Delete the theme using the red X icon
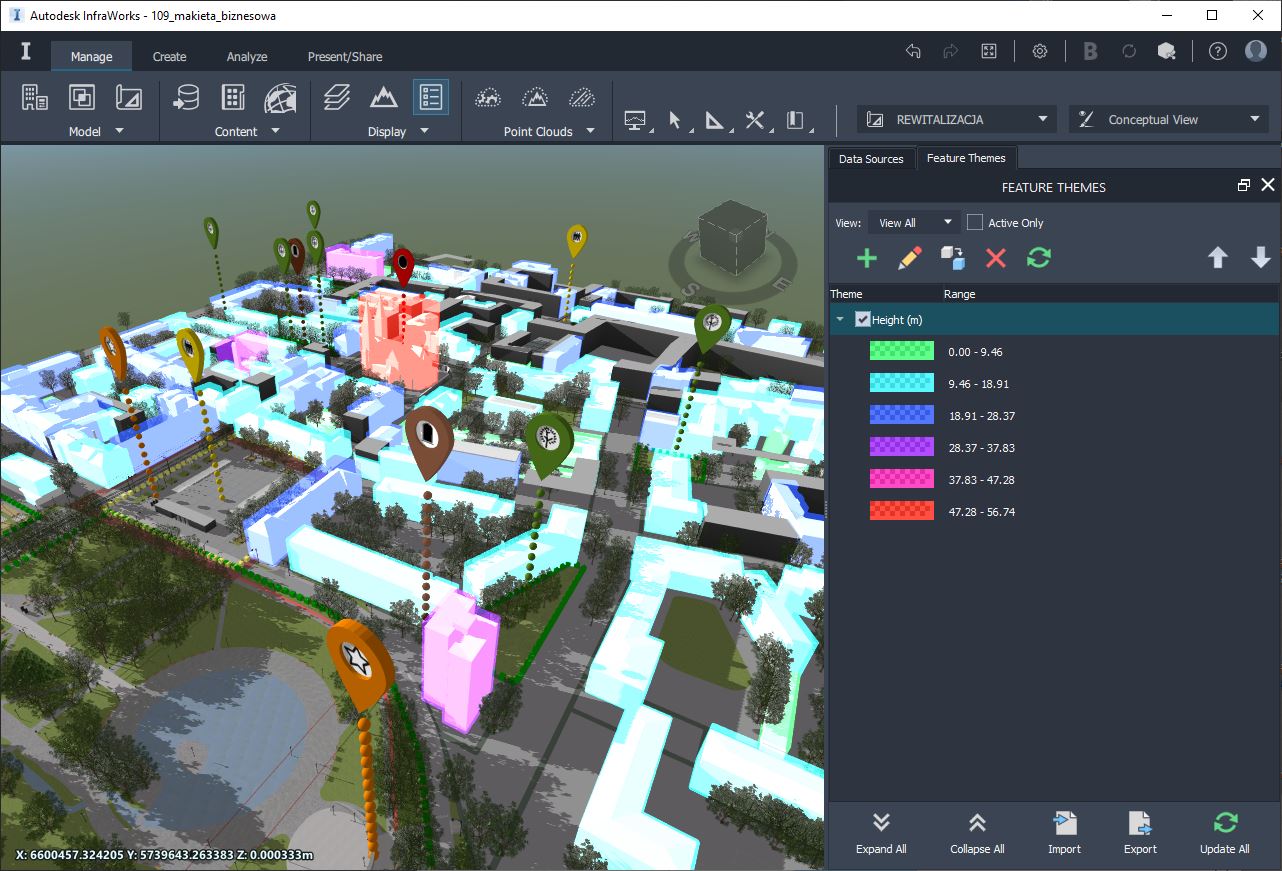This screenshot has width=1282, height=871. point(996,257)
